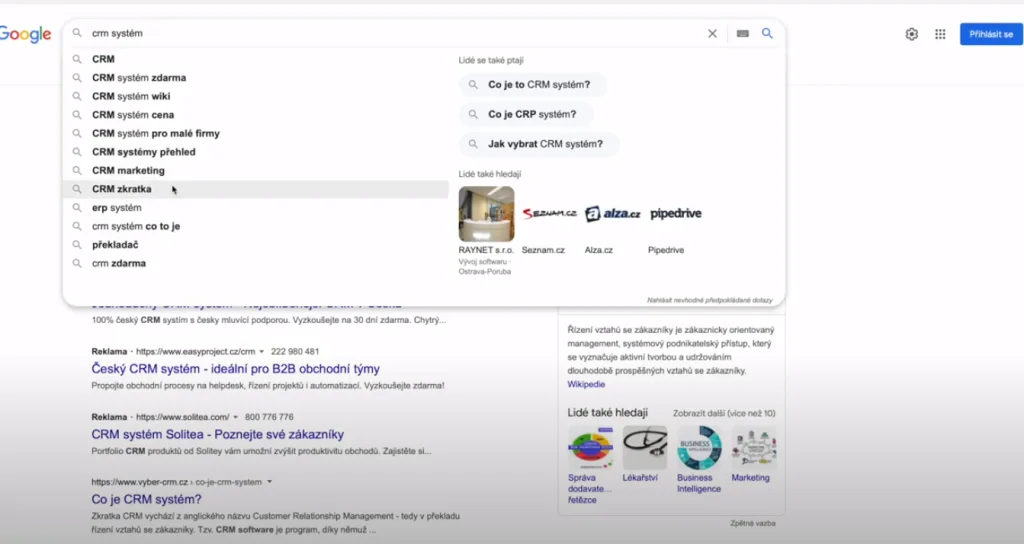Click the 'Seznam.cz' caption text
1024x544 pixels.
coord(543,250)
